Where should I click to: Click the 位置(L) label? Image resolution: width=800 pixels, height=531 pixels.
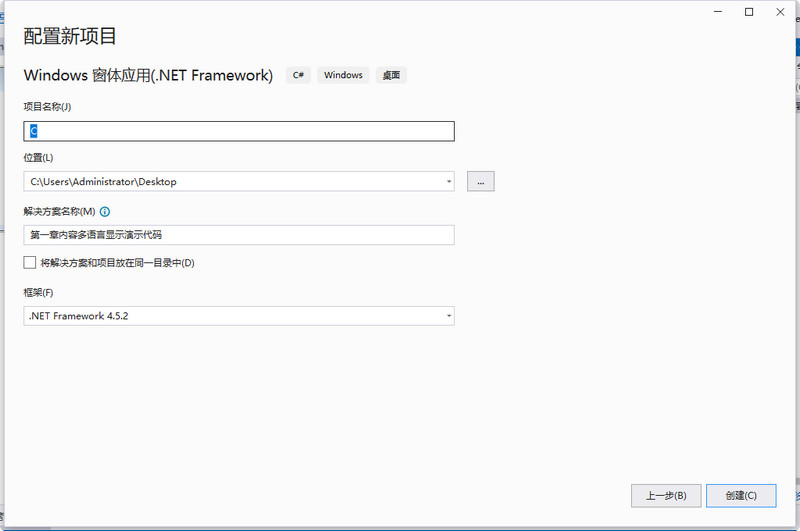pos(38,158)
